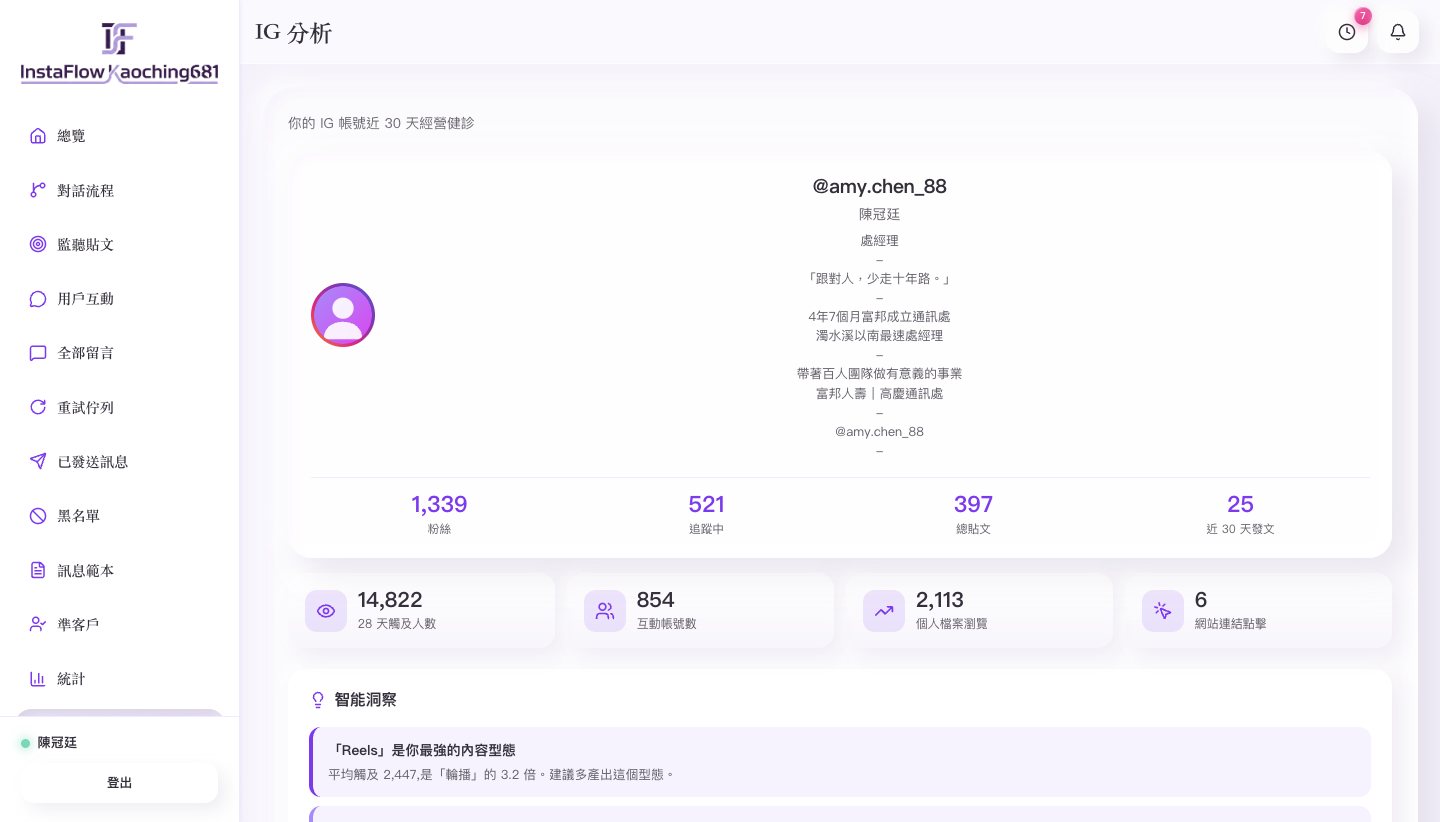Click the branch icon beside 對話流程

coord(38,190)
